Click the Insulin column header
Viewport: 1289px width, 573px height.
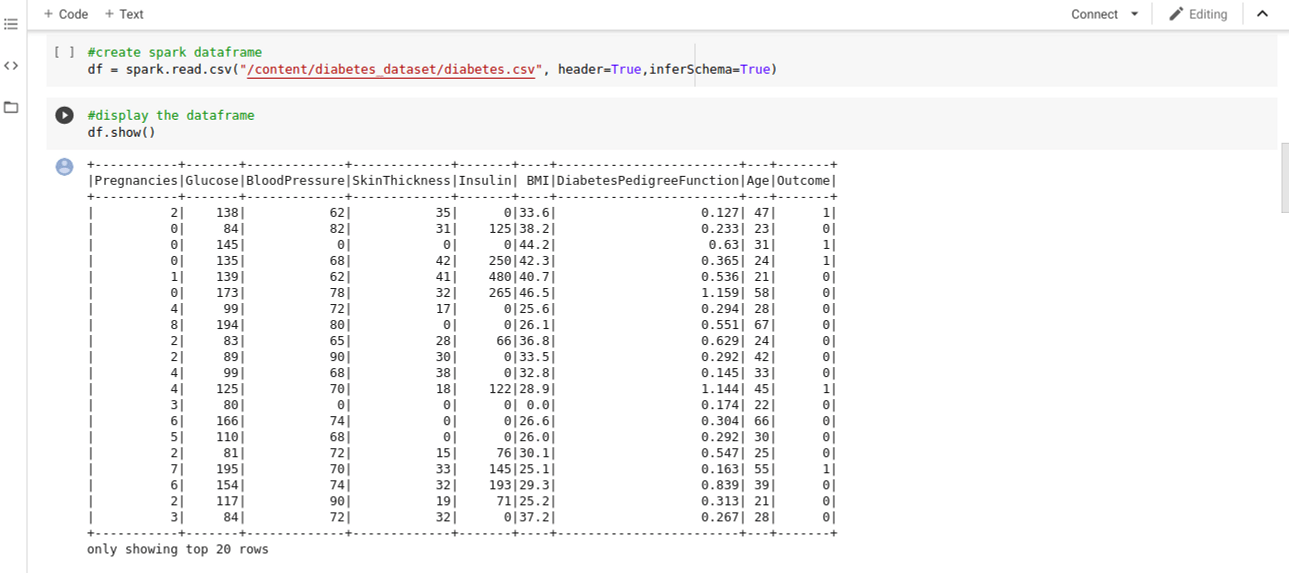coord(485,181)
